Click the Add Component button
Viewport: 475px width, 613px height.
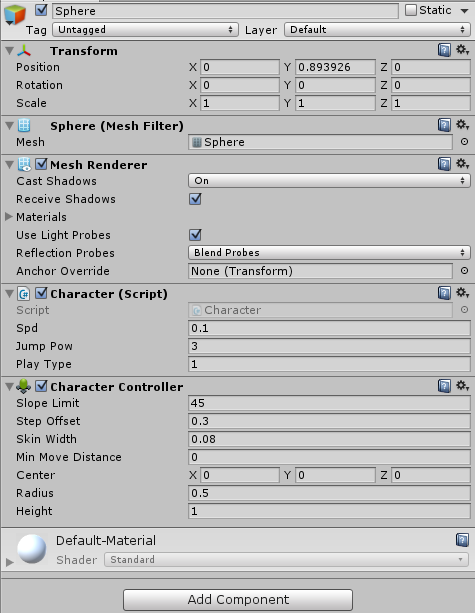click(x=238, y=600)
